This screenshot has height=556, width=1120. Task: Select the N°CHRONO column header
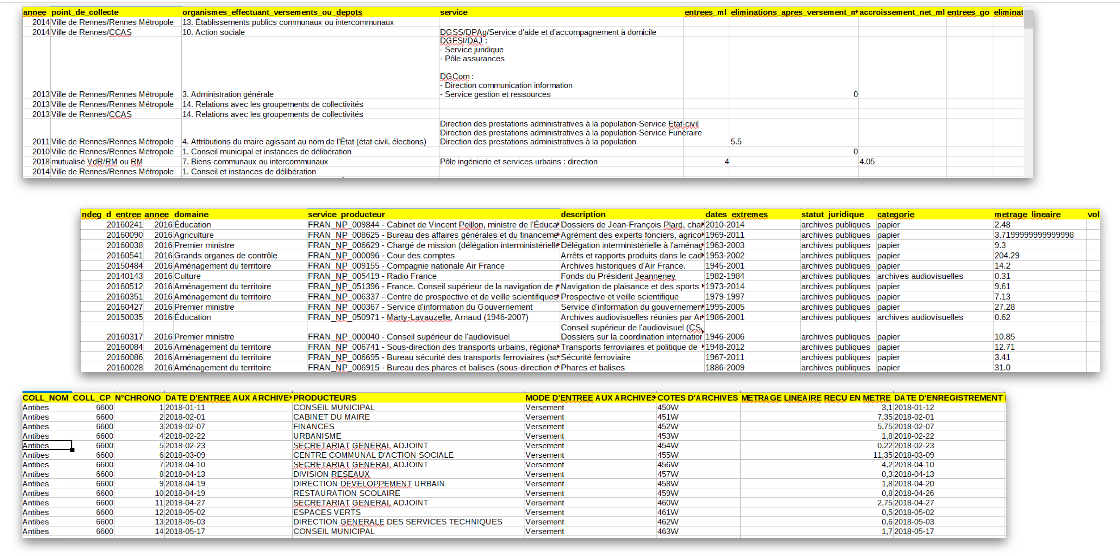pos(138,397)
